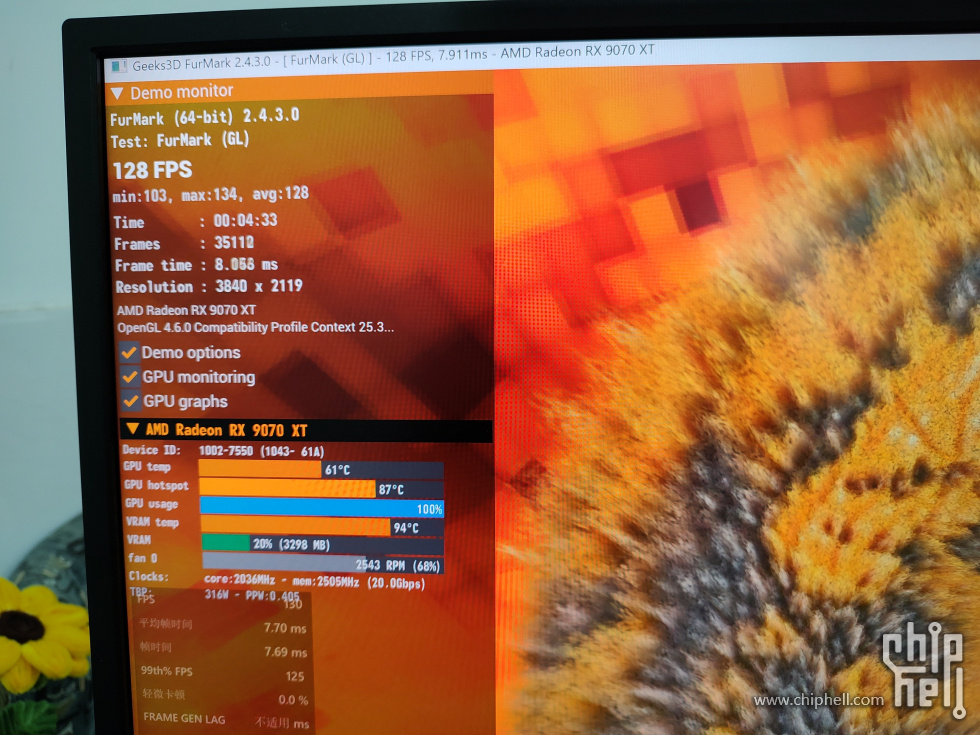
Task: Click the Frame time value "8.058 ms"
Action: point(246,264)
